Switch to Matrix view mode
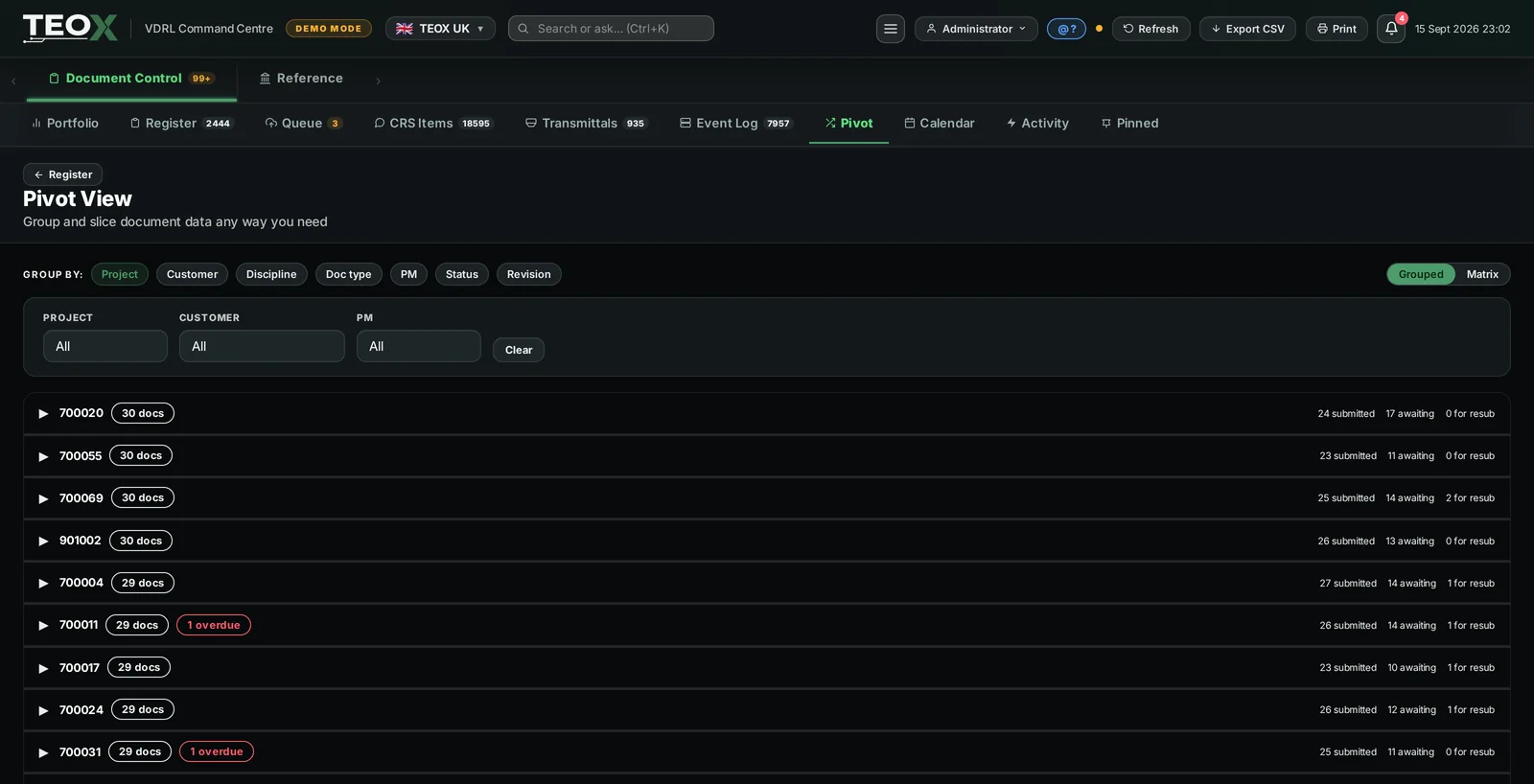Image resolution: width=1534 pixels, height=784 pixels. coord(1482,274)
